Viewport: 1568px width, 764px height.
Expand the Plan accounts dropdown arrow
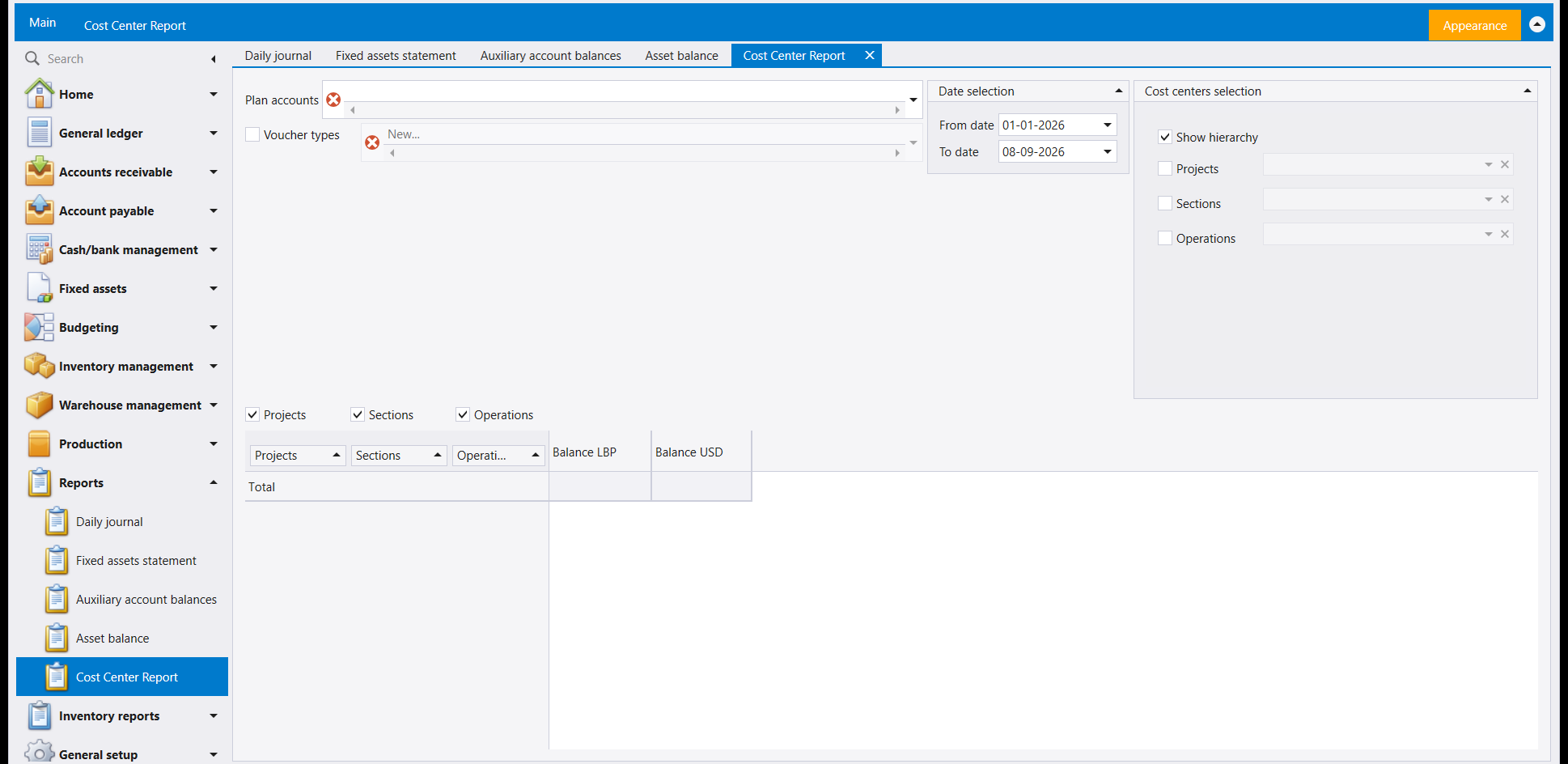tap(913, 100)
